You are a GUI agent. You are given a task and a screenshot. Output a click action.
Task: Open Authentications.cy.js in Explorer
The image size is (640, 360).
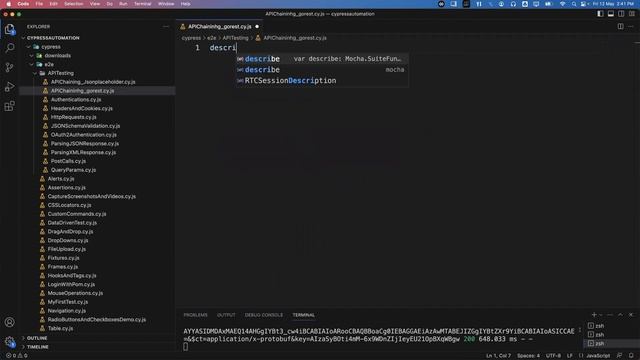tap(76, 100)
